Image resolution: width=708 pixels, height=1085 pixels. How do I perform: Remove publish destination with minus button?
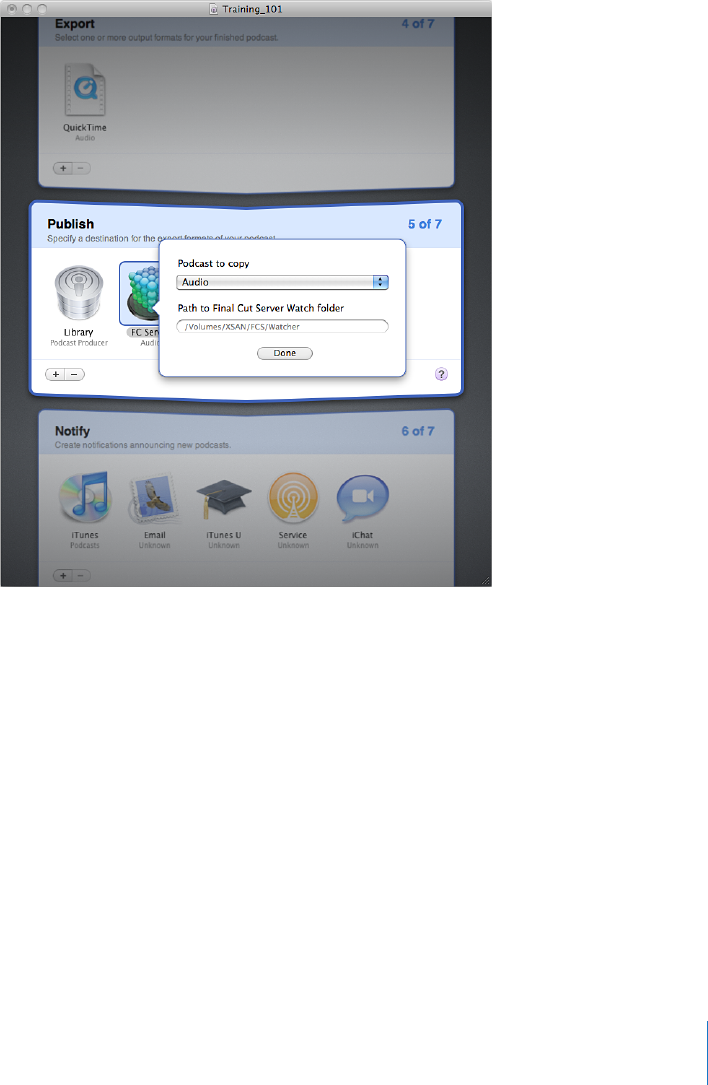pyautogui.click(x=75, y=374)
